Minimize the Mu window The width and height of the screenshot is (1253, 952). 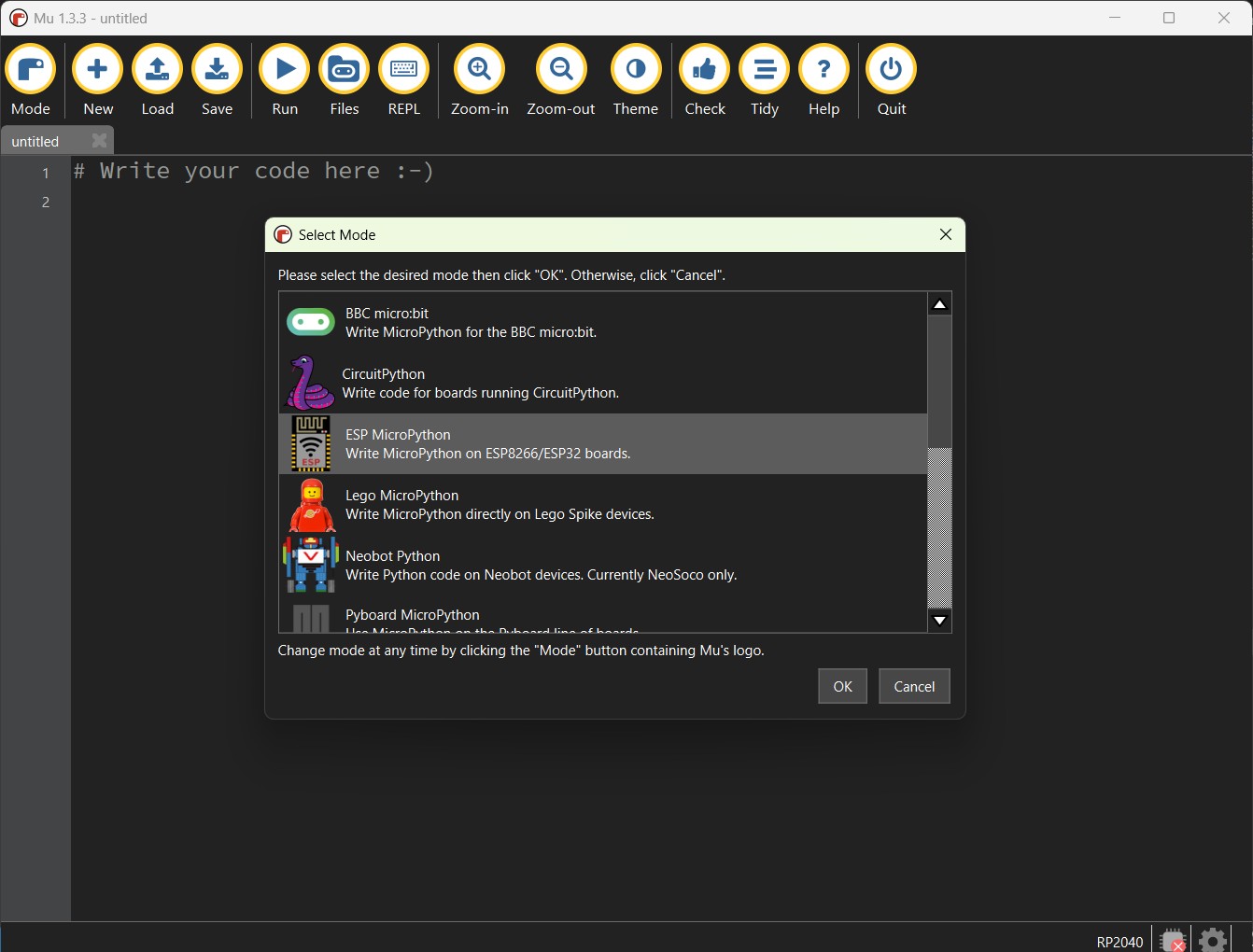pyautogui.click(x=1115, y=18)
